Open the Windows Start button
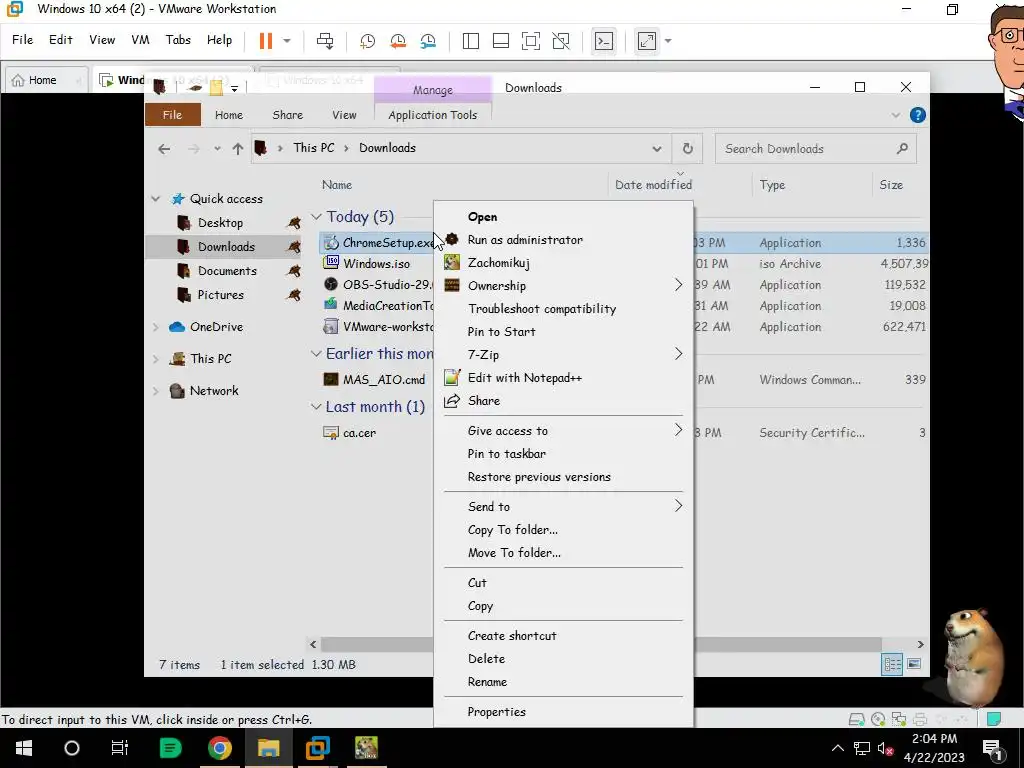 click(24, 748)
